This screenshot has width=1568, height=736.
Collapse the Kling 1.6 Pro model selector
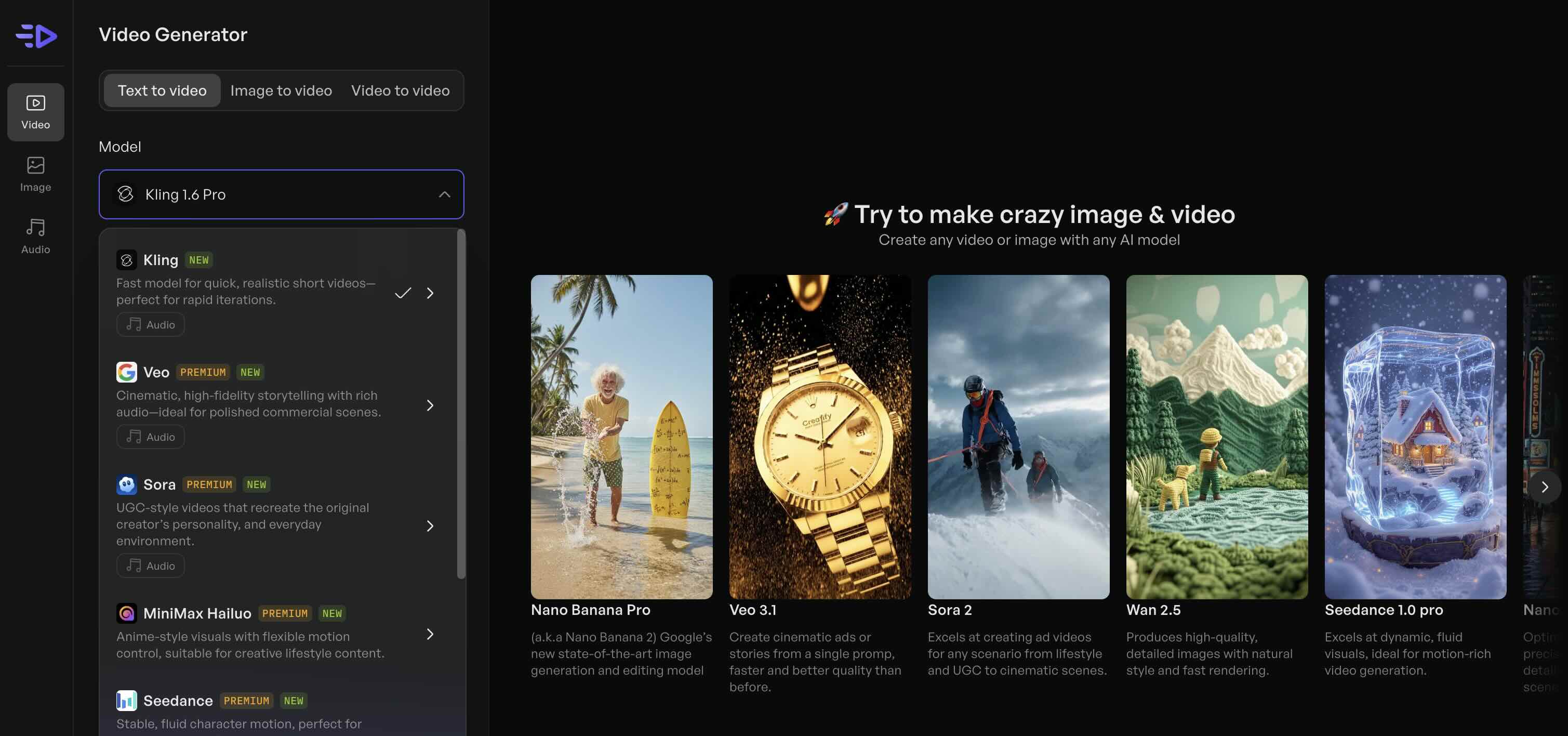coord(444,194)
